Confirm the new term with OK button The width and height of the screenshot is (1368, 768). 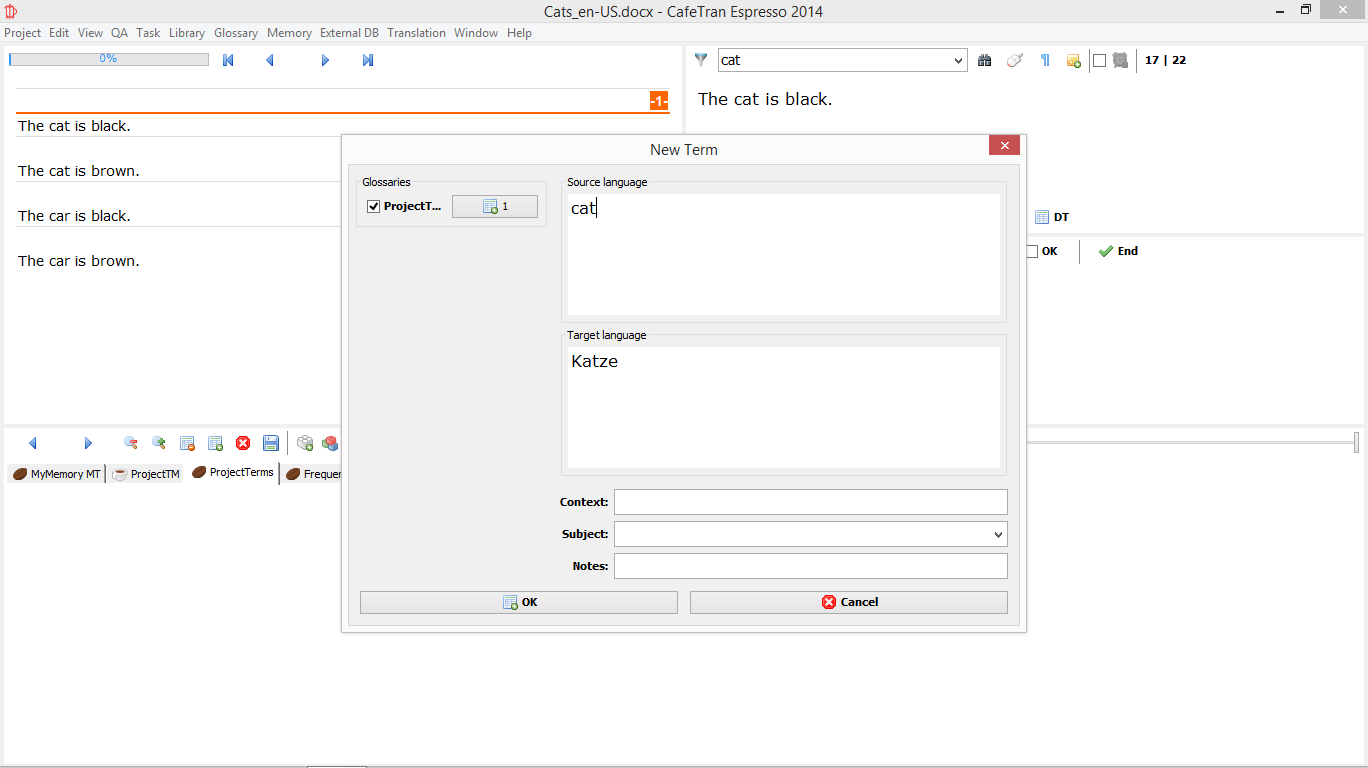point(518,602)
